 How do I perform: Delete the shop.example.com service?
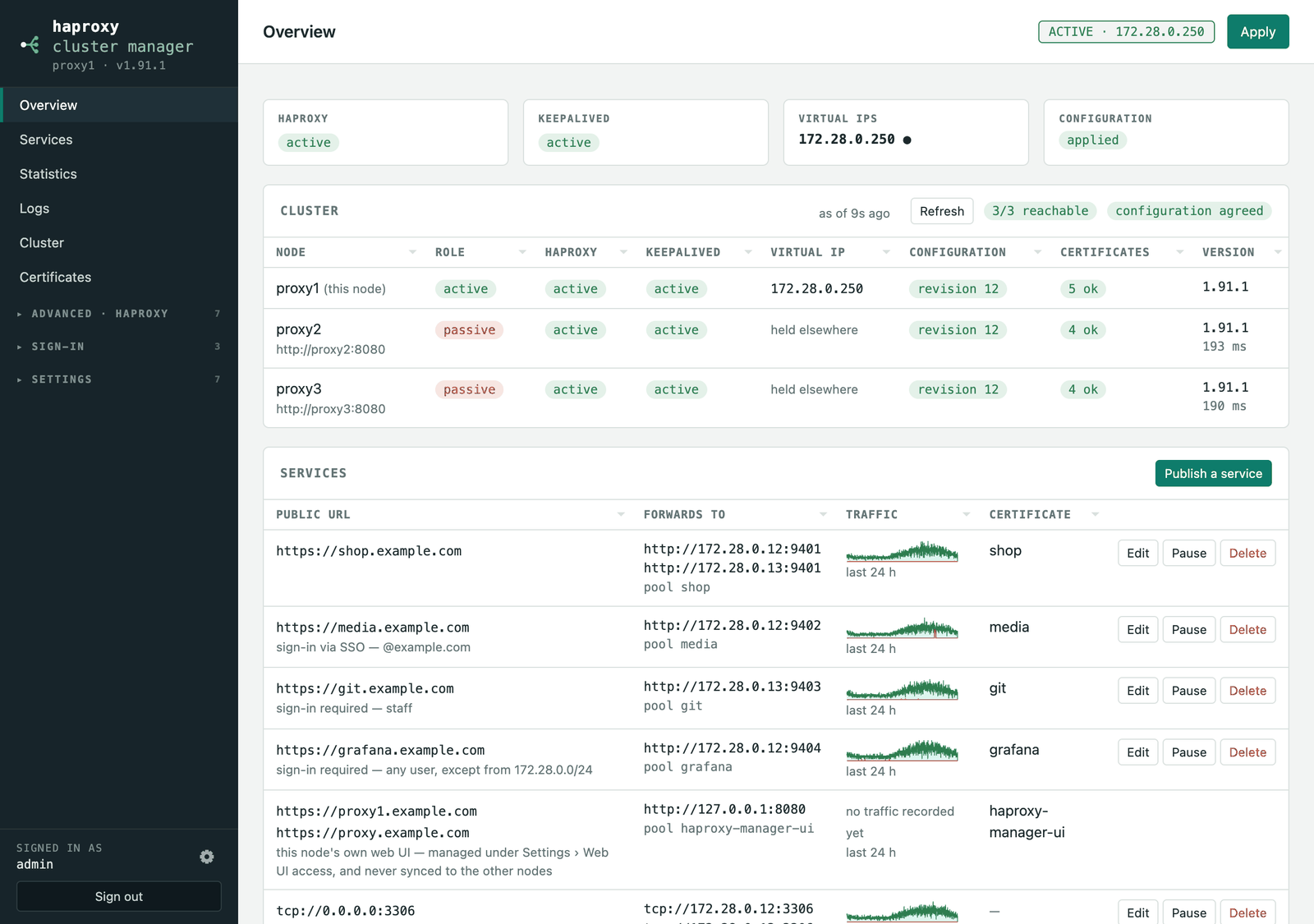pos(1247,553)
